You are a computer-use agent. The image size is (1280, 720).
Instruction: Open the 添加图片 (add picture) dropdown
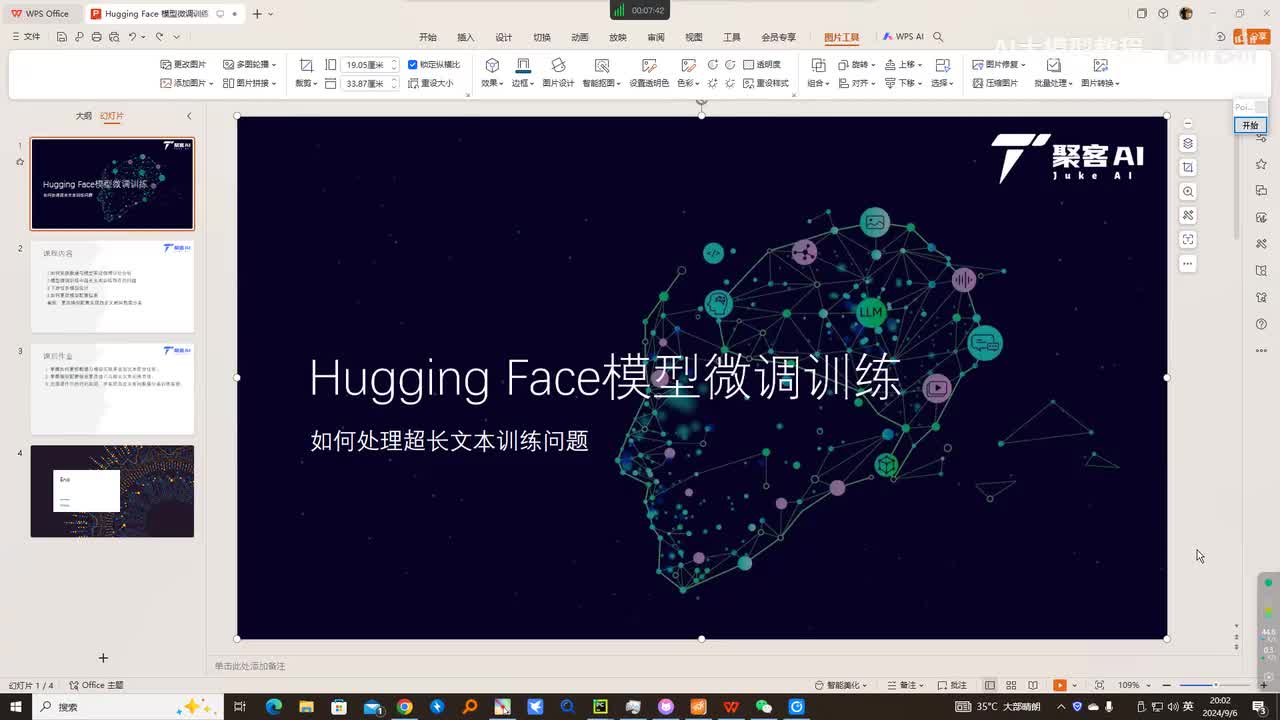[186, 83]
